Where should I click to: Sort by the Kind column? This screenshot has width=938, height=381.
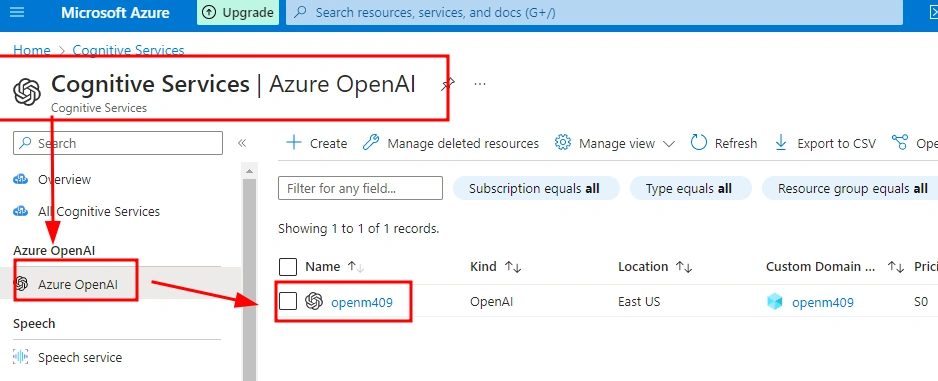(x=495, y=267)
